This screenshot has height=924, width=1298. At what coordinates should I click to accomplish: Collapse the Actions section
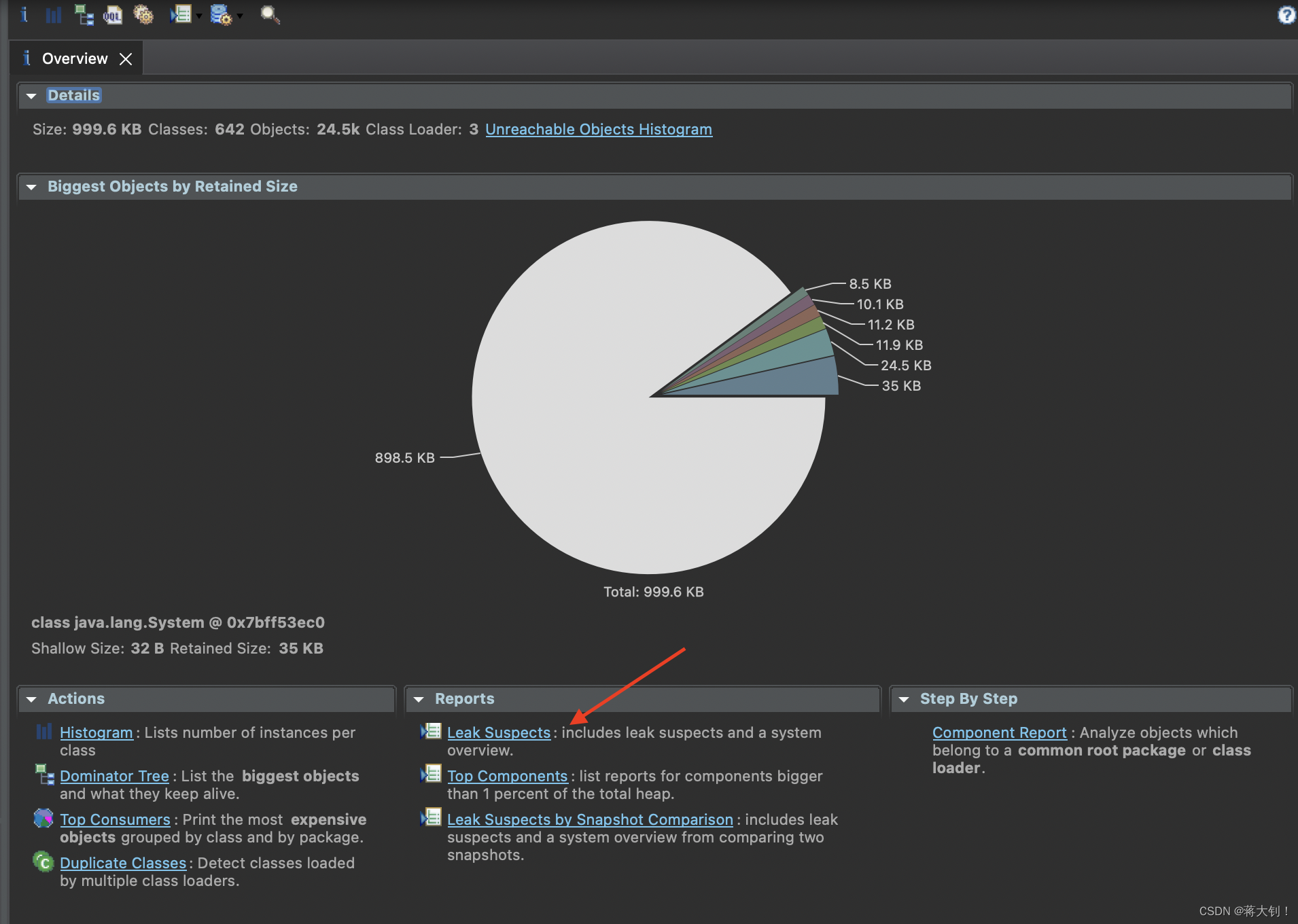click(x=31, y=699)
